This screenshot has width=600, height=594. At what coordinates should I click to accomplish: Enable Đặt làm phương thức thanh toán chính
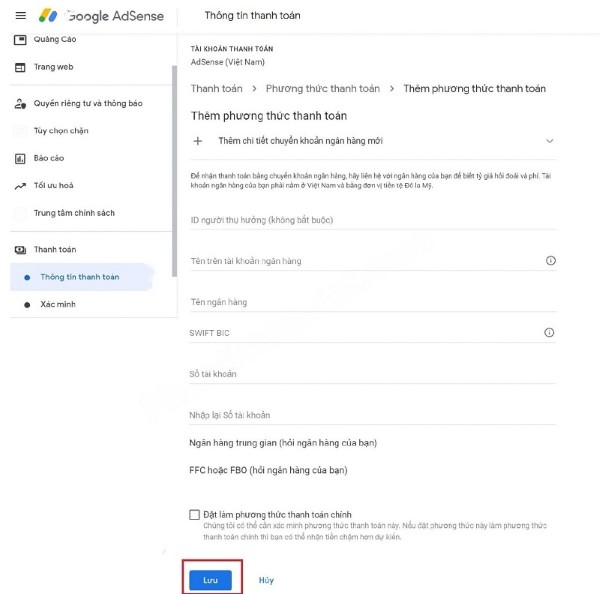195,515
